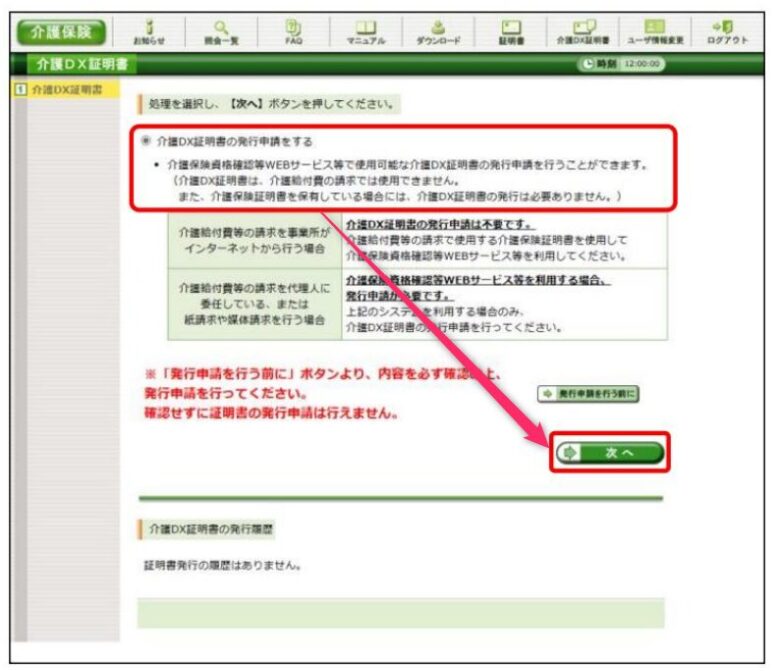This screenshot has width=780, height=671.
Task: Click the 介護DX証明書の発行履歴 section heading
Action: click(x=211, y=527)
